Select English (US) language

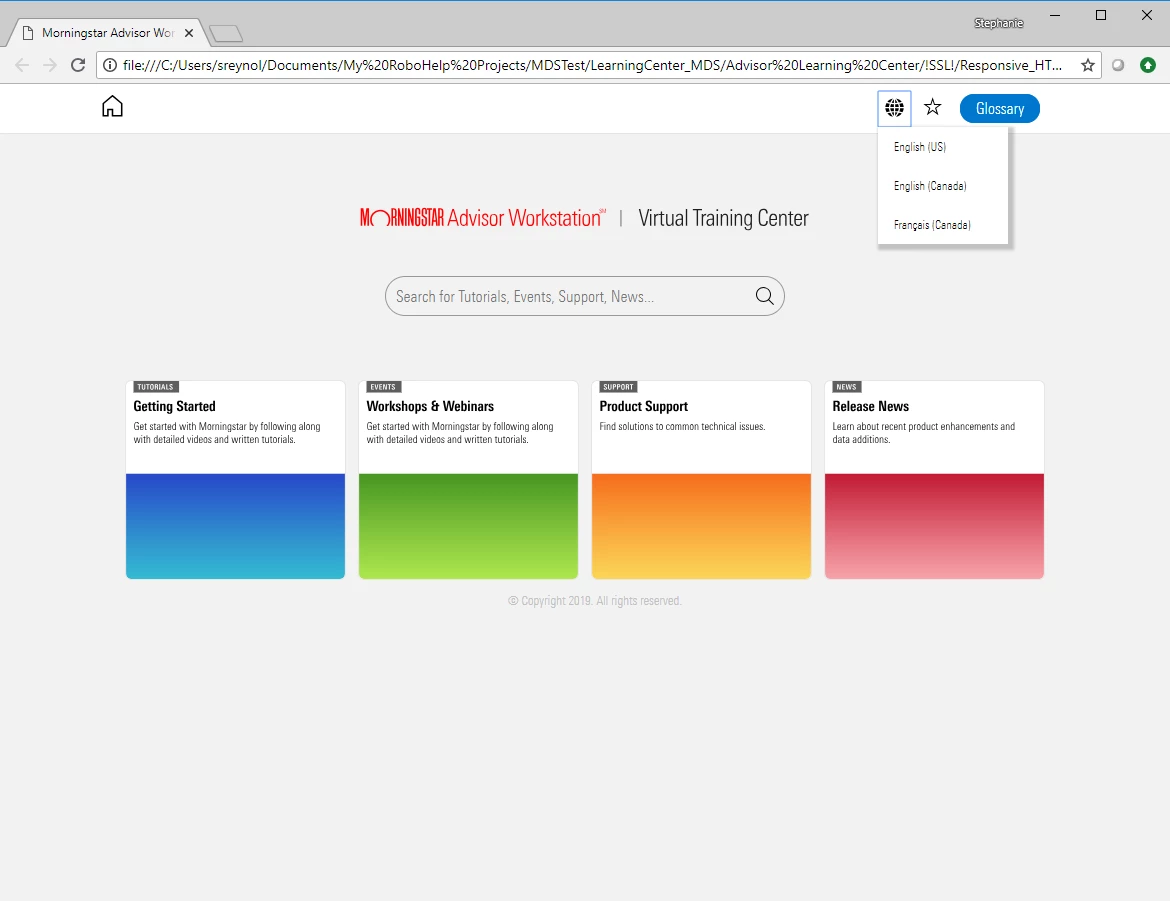tap(919, 147)
